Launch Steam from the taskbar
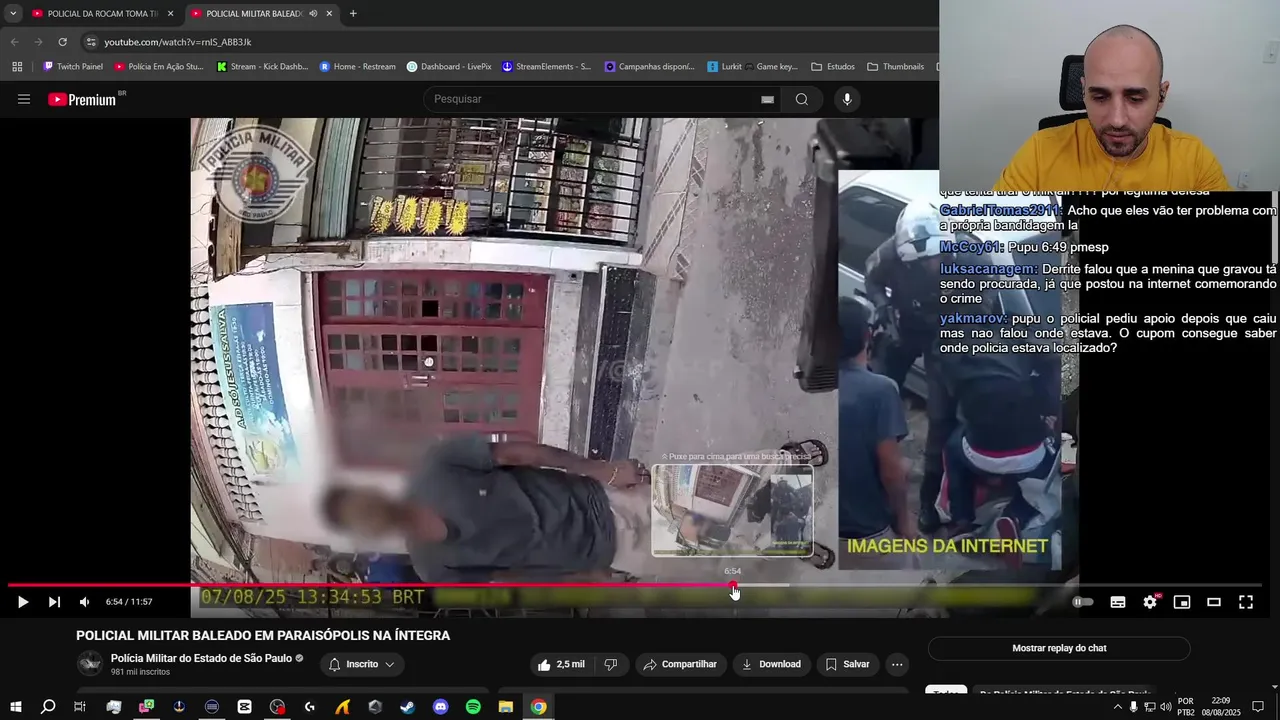Screen dimensions: 1280x720 click(x=408, y=707)
